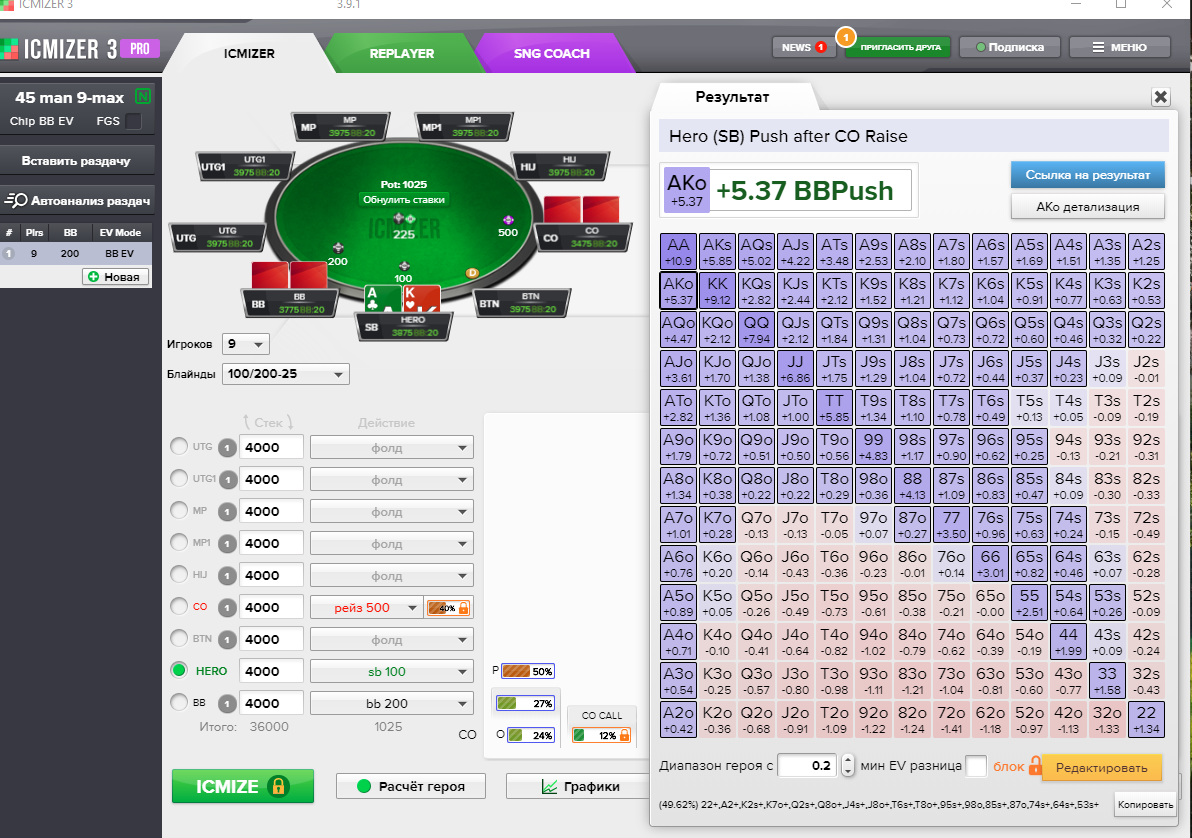The image size is (1192, 838).
Task: Open the МЕНЮ menu
Action: 1119,47
